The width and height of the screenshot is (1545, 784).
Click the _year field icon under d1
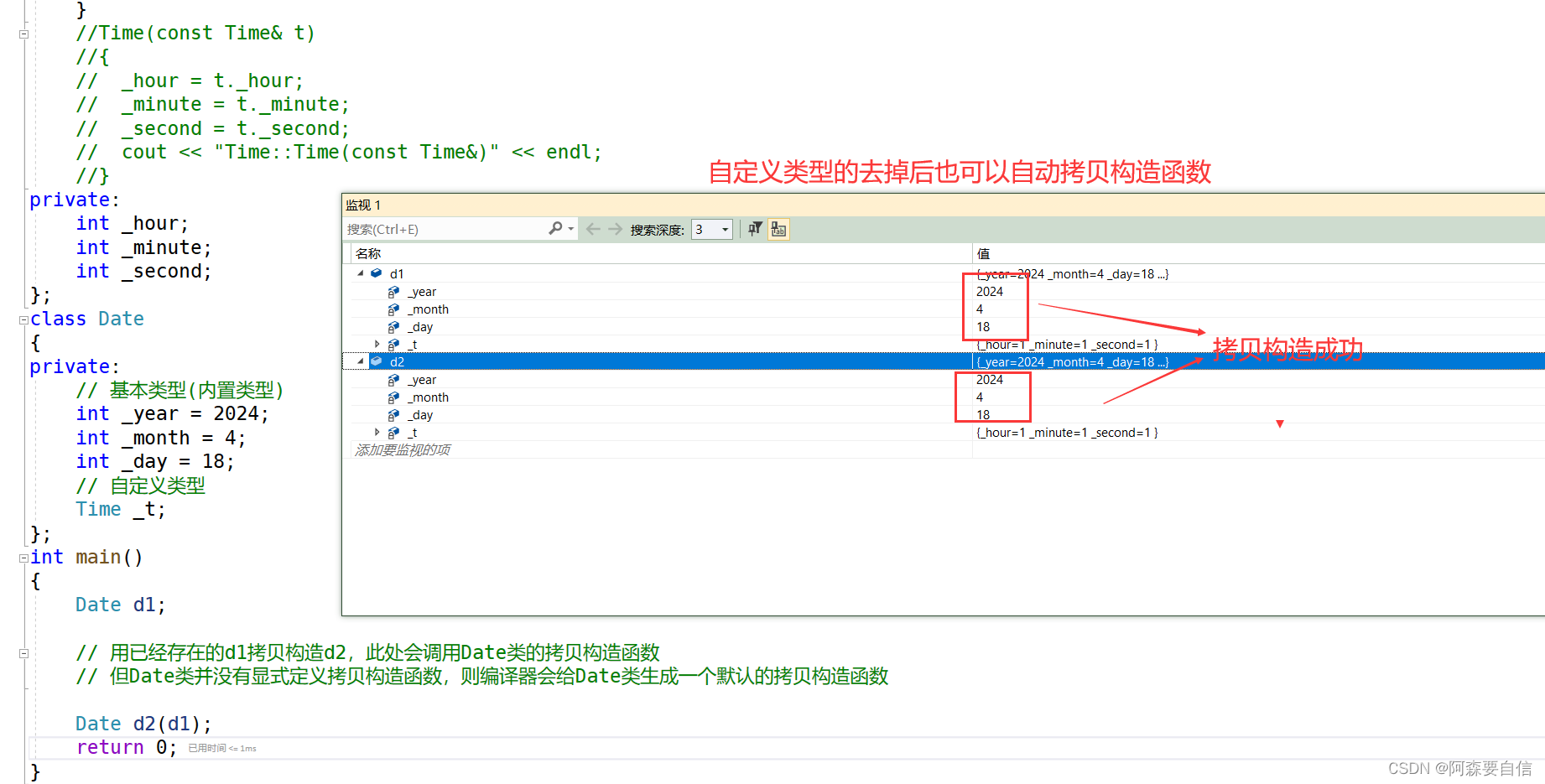[393, 292]
